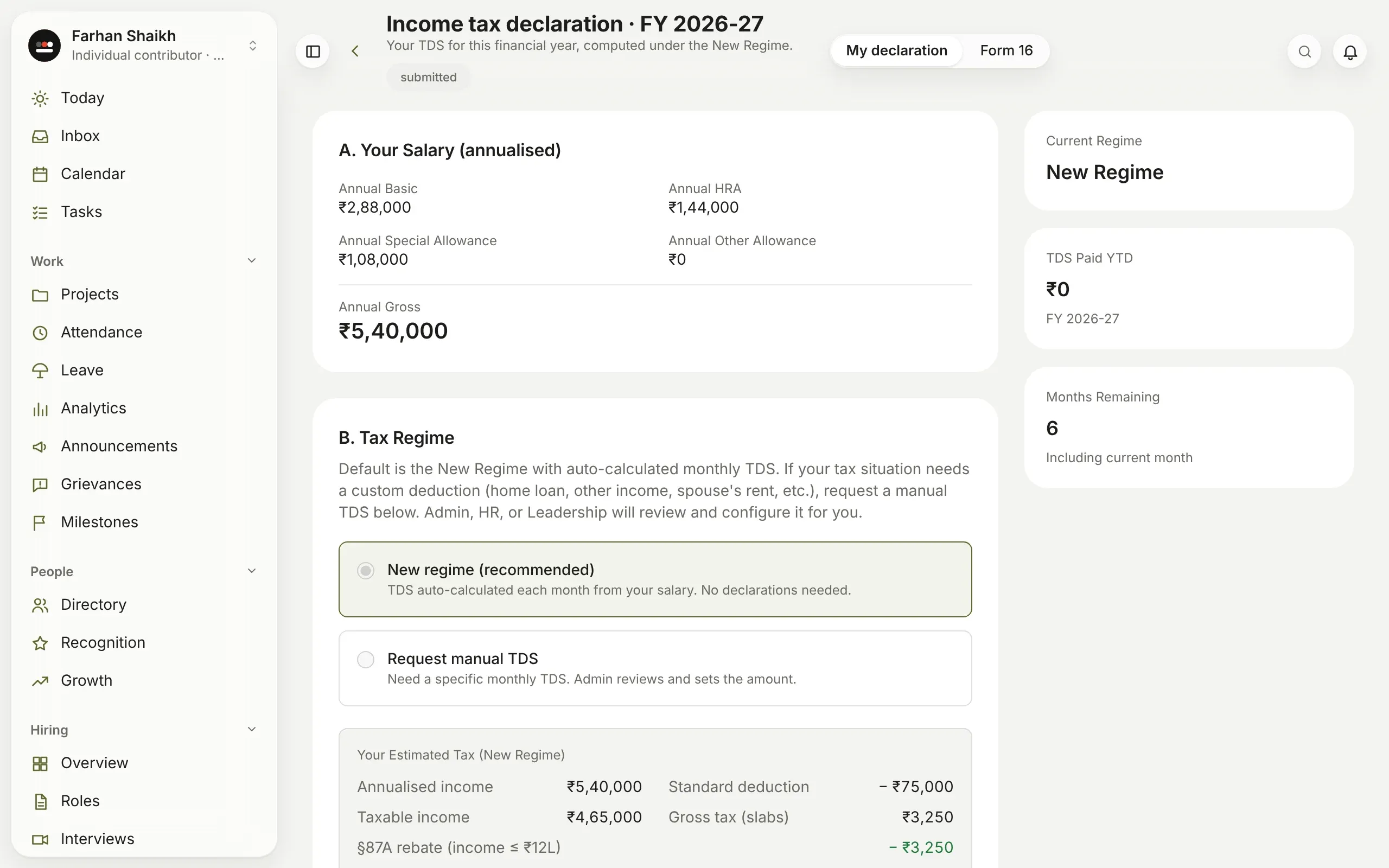Select the Request manual TDS radio
Viewport: 1389px width, 868px height.
(x=366, y=660)
